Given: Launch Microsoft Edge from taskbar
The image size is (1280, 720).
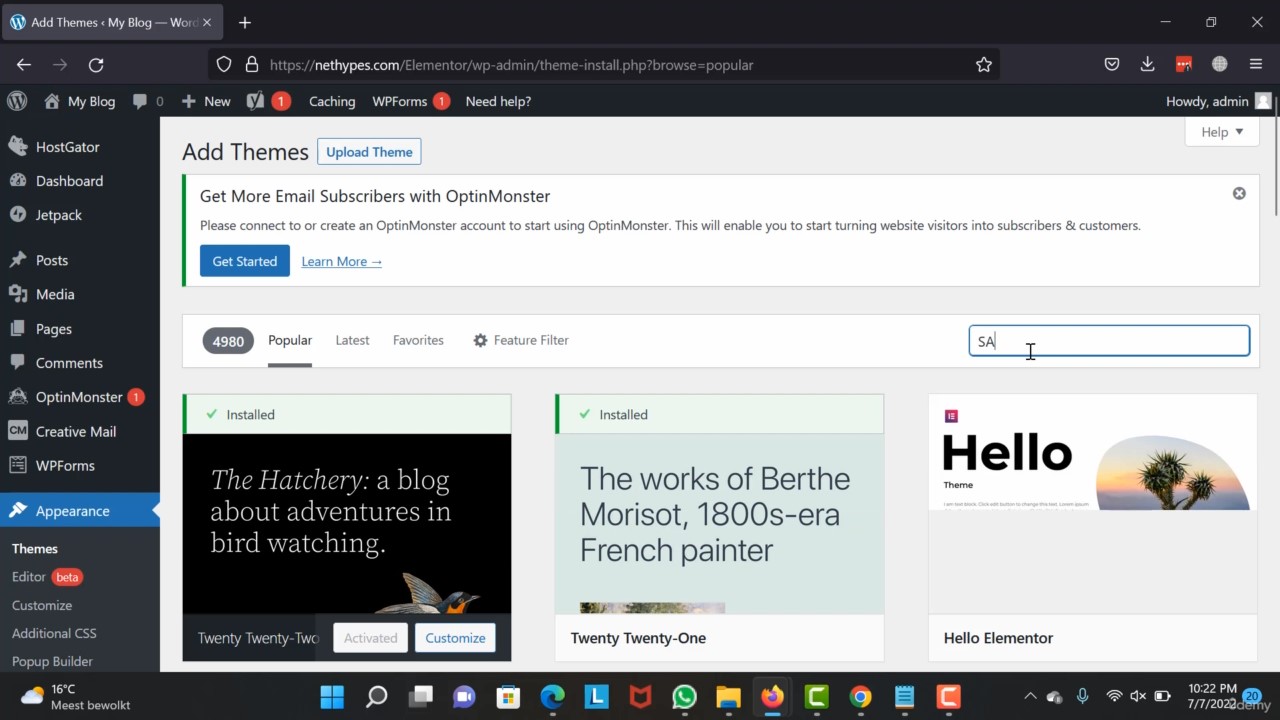Looking at the screenshot, I should (552, 696).
